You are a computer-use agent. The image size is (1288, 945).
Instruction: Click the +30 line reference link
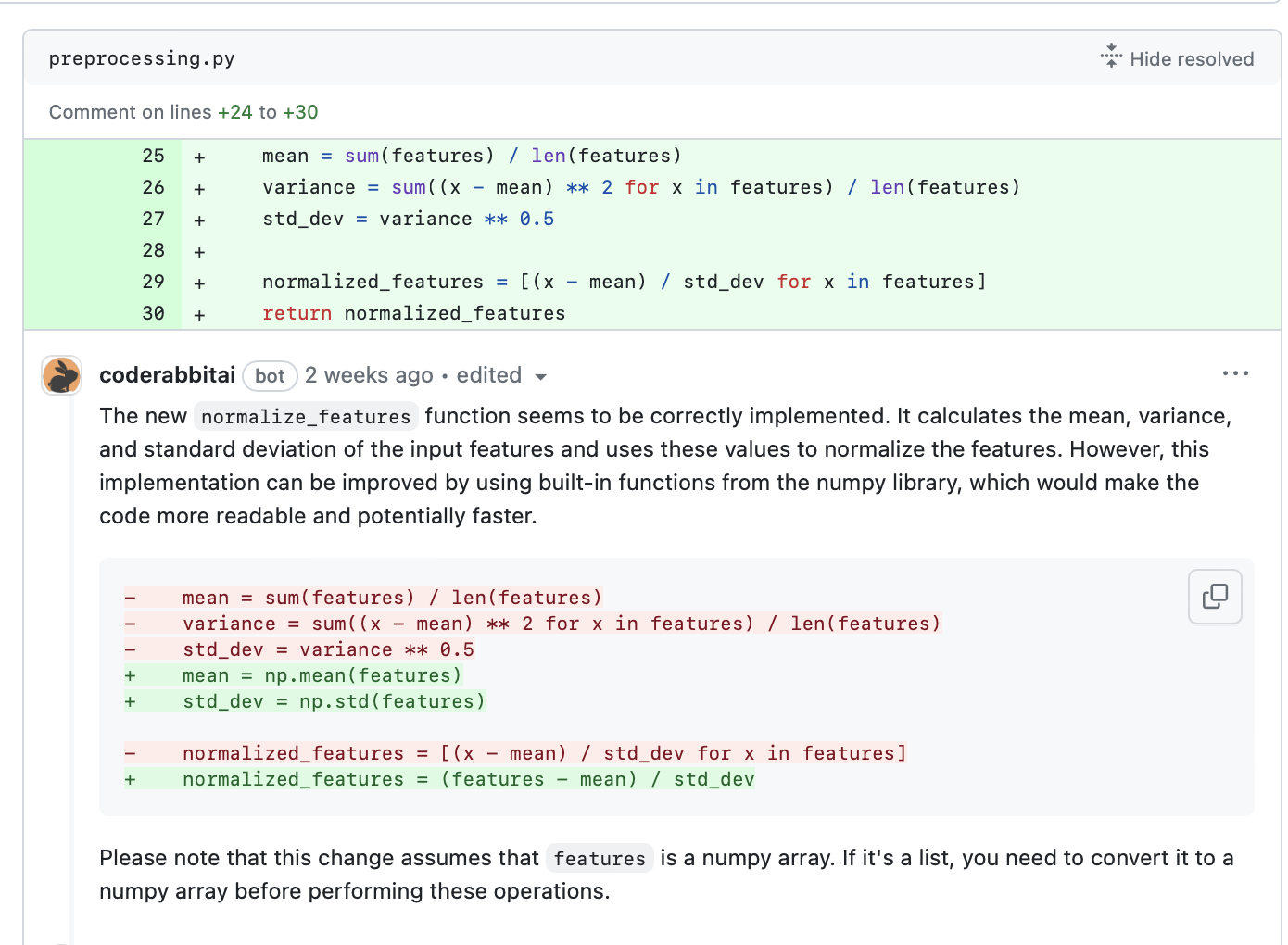pos(302,111)
